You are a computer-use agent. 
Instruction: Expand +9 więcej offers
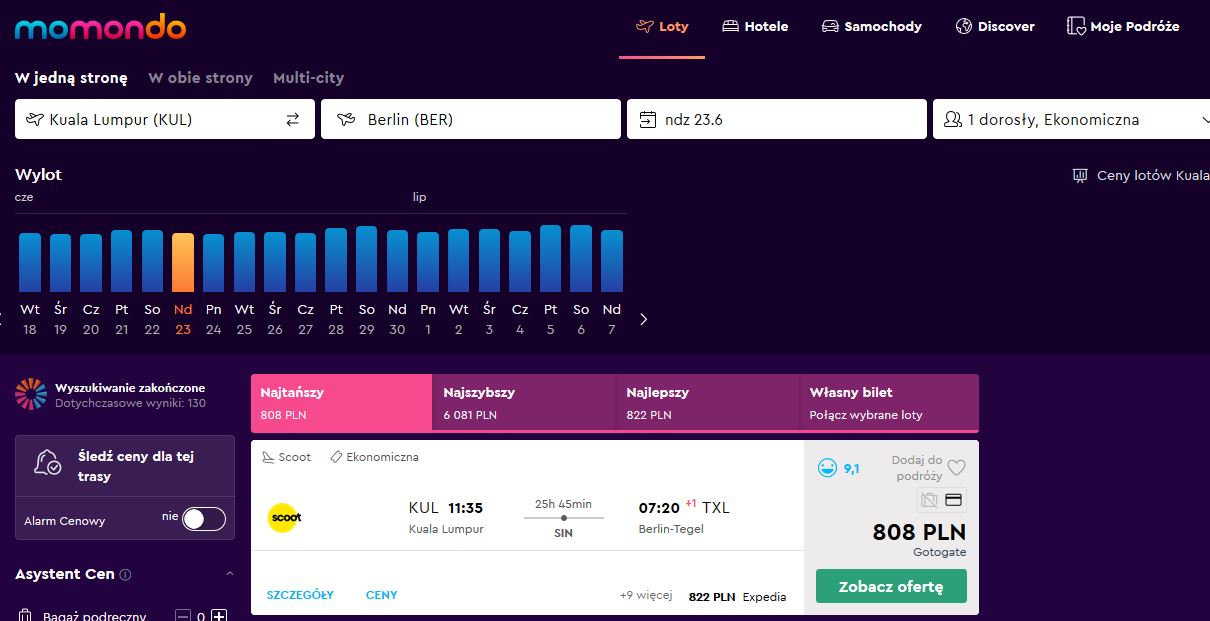[x=646, y=596]
